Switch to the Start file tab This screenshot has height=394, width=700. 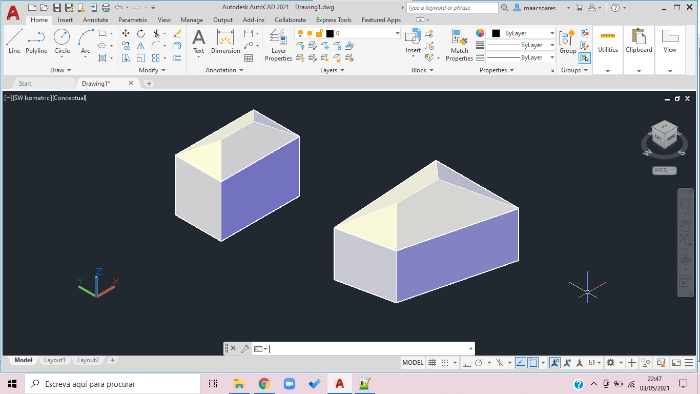[x=25, y=83]
